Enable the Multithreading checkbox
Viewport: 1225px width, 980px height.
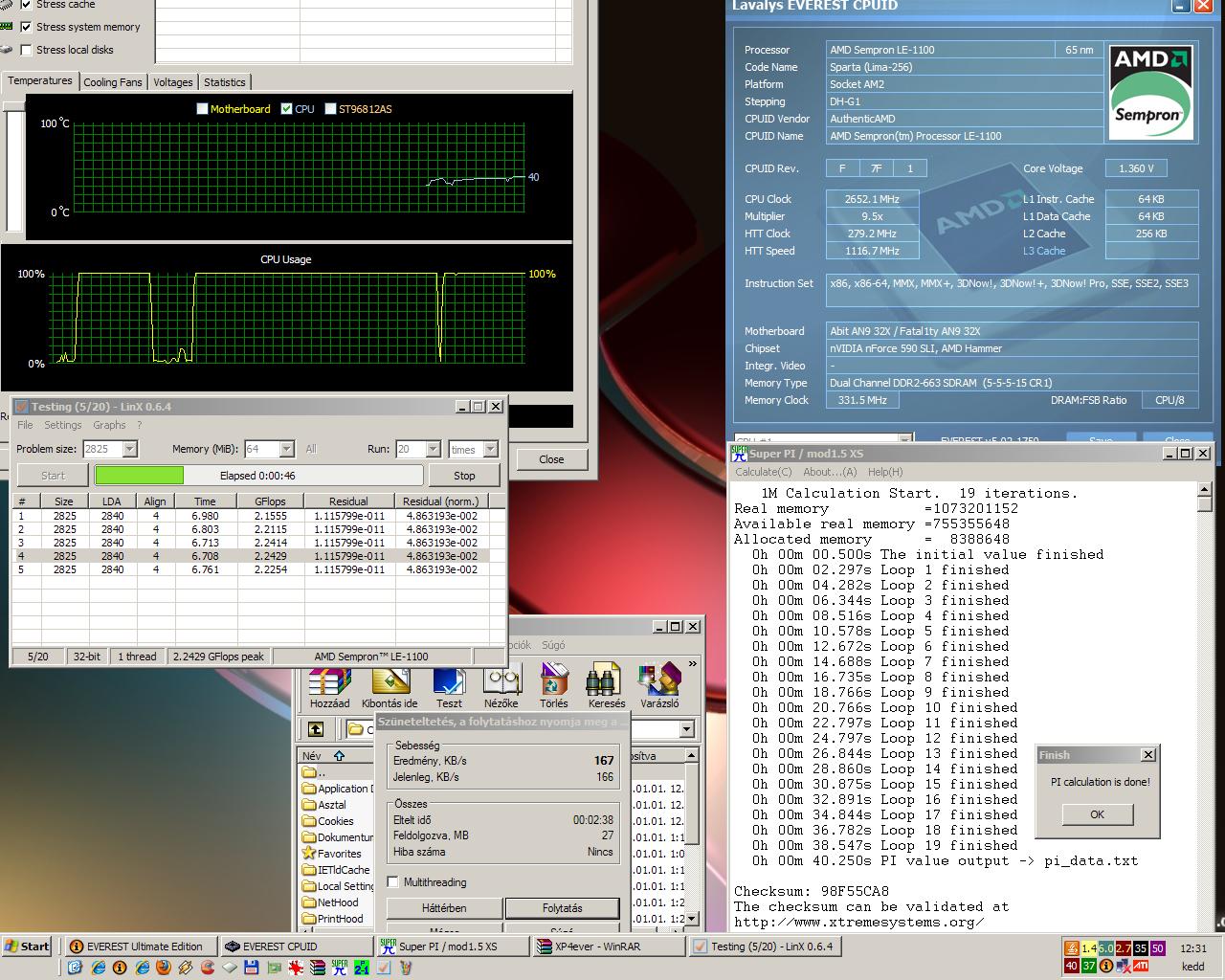point(392,882)
